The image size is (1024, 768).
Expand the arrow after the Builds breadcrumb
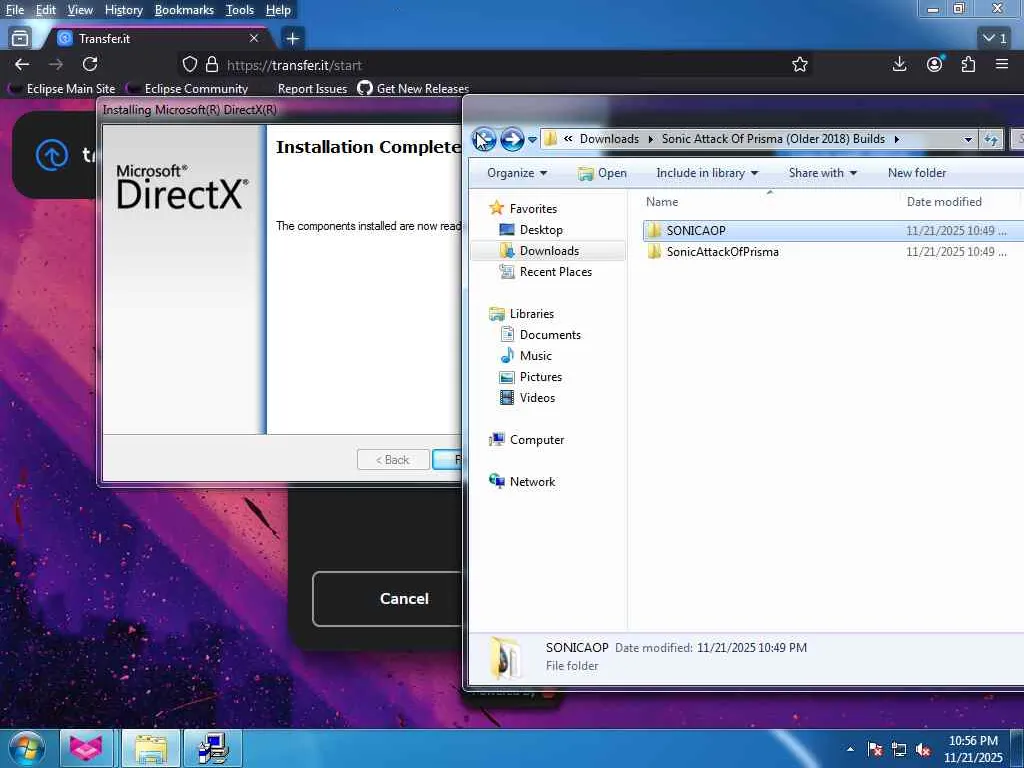point(897,139)
